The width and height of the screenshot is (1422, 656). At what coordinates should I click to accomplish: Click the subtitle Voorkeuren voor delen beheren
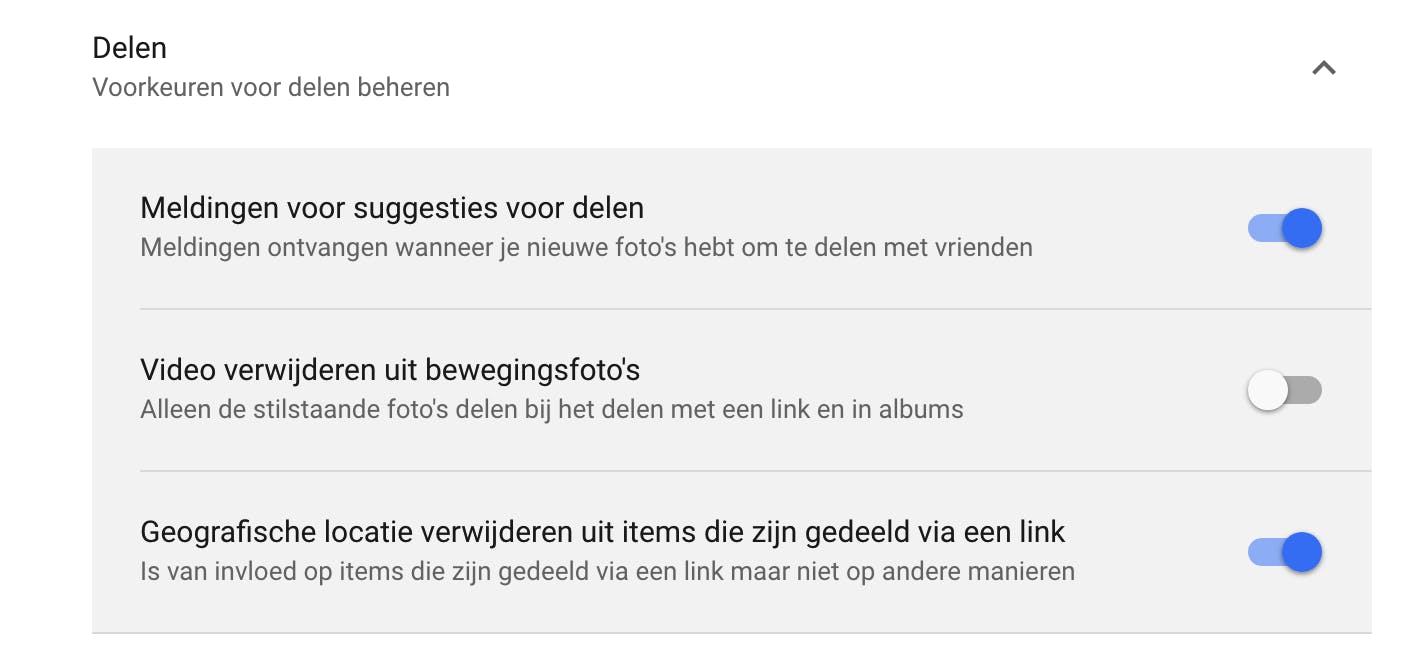pos(271,88)
